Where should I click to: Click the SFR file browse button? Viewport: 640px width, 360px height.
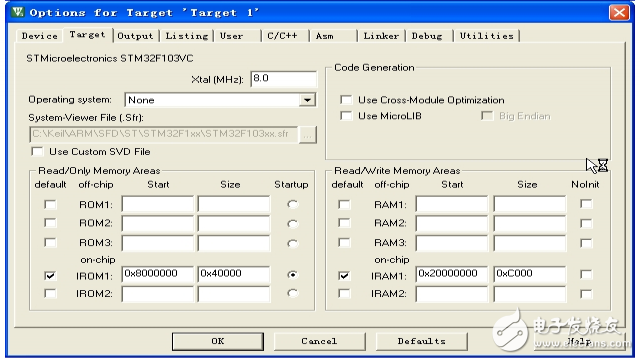click(308, 134)
